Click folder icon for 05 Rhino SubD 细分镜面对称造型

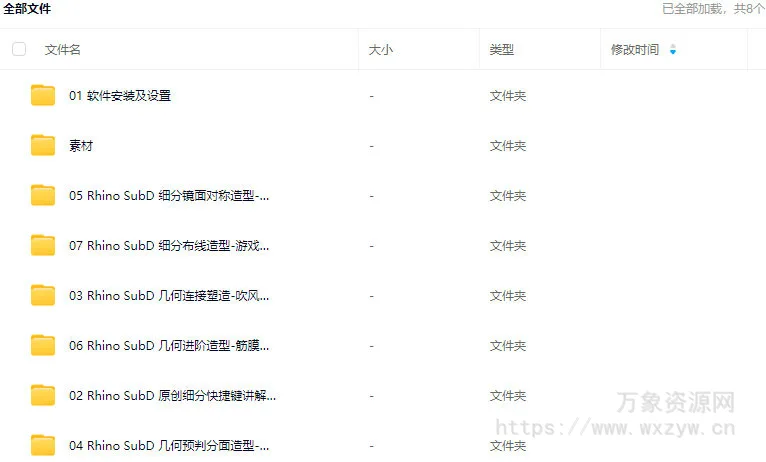[43, 195]
